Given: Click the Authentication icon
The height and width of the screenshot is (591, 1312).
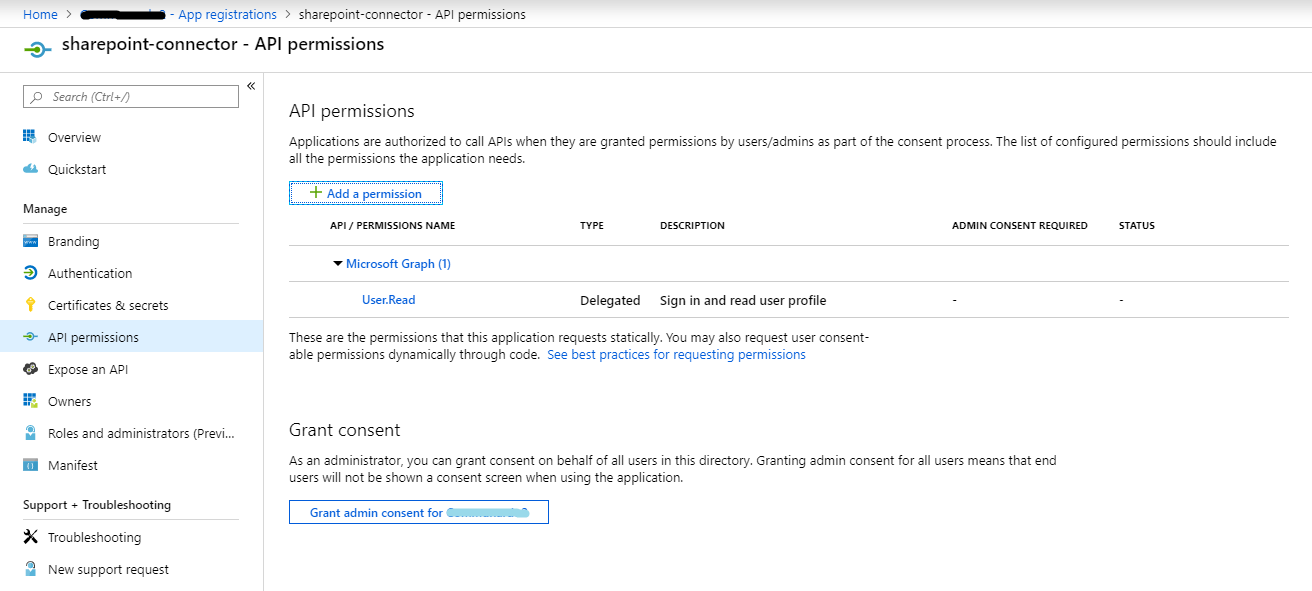Looking at the screenshot, I should [x=30, y=273].
